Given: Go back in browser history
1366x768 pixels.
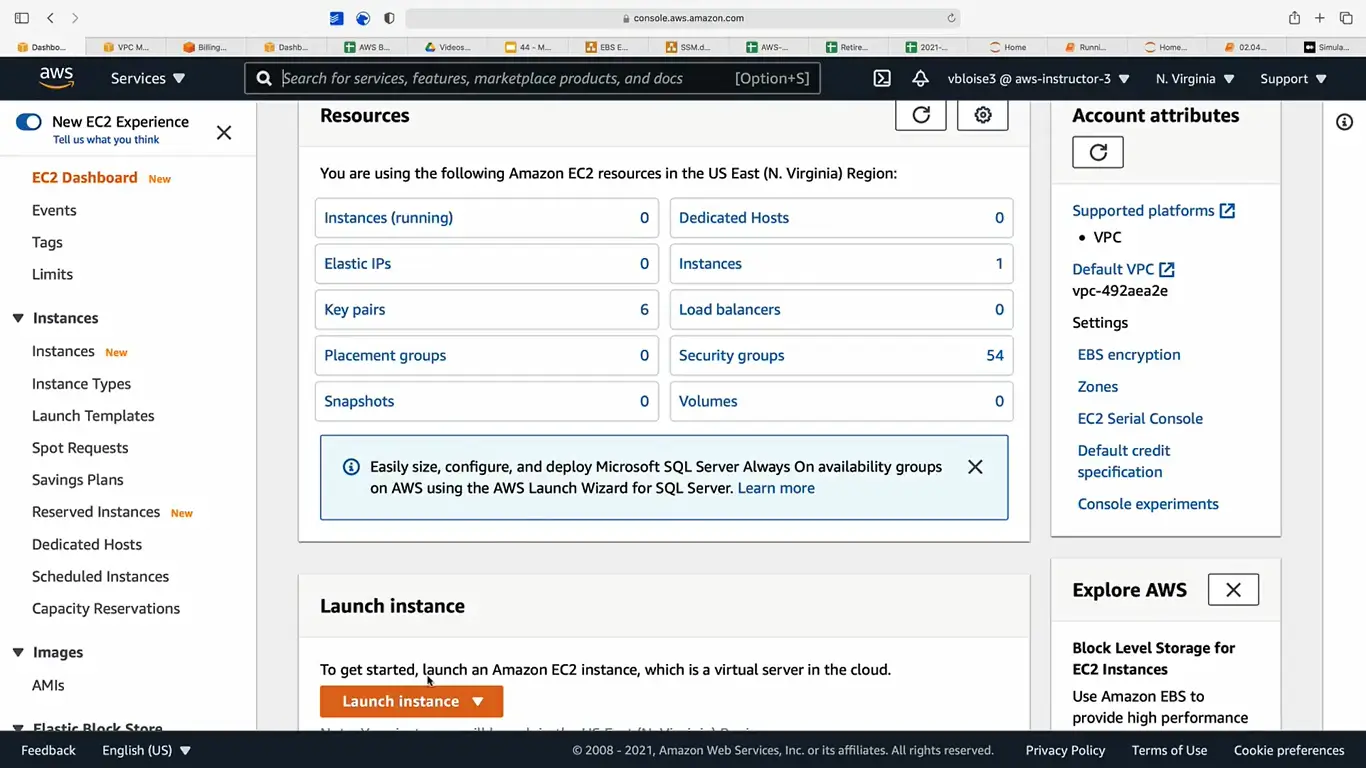Looking at the screenshot, I should (x=50, y=18).
